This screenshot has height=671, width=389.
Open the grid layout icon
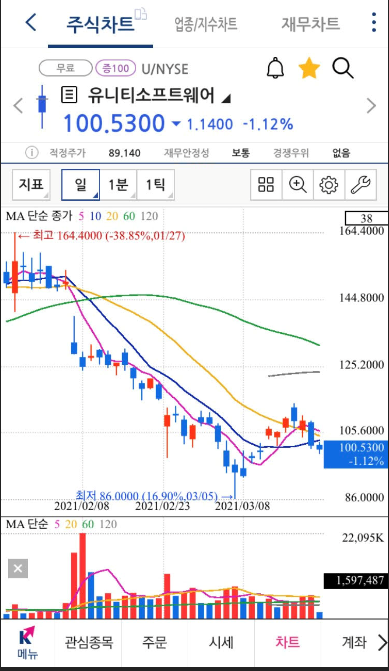click(266, 185)
